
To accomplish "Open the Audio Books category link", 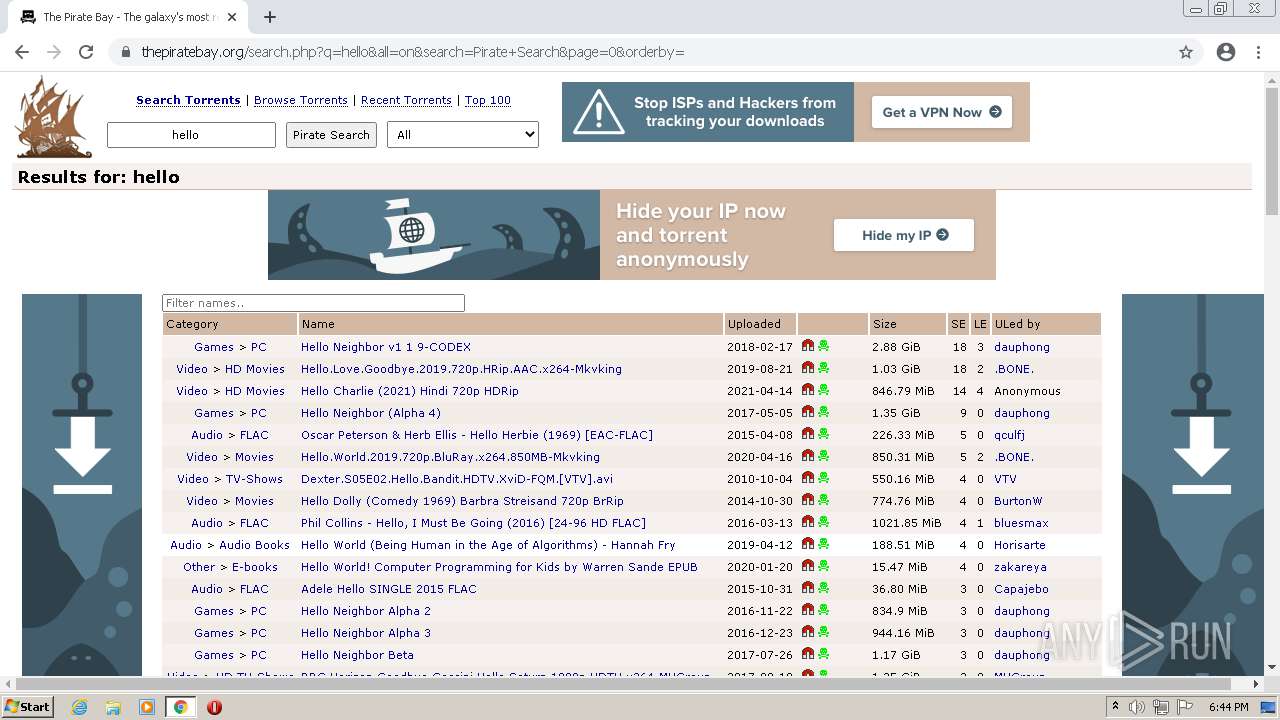I will click(x=254, y=545).
